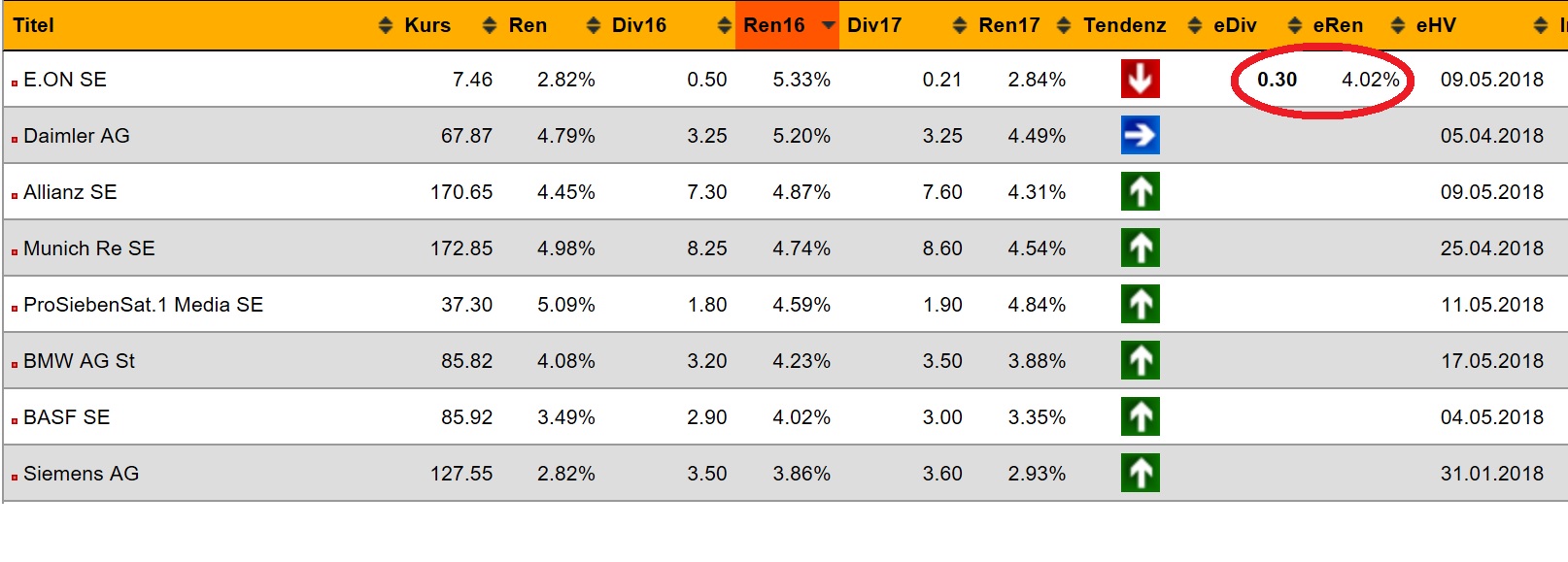
Task: Sort the table by the Titel column
Action: click(34, 25)
